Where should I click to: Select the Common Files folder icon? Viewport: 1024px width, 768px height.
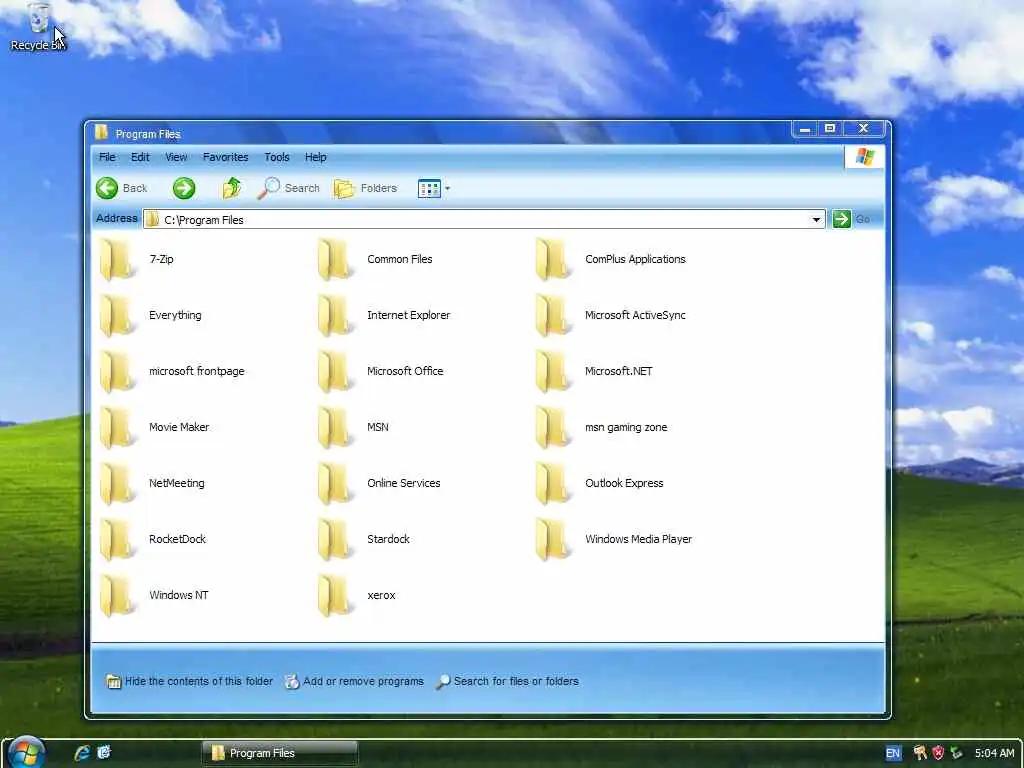point(336,259)
